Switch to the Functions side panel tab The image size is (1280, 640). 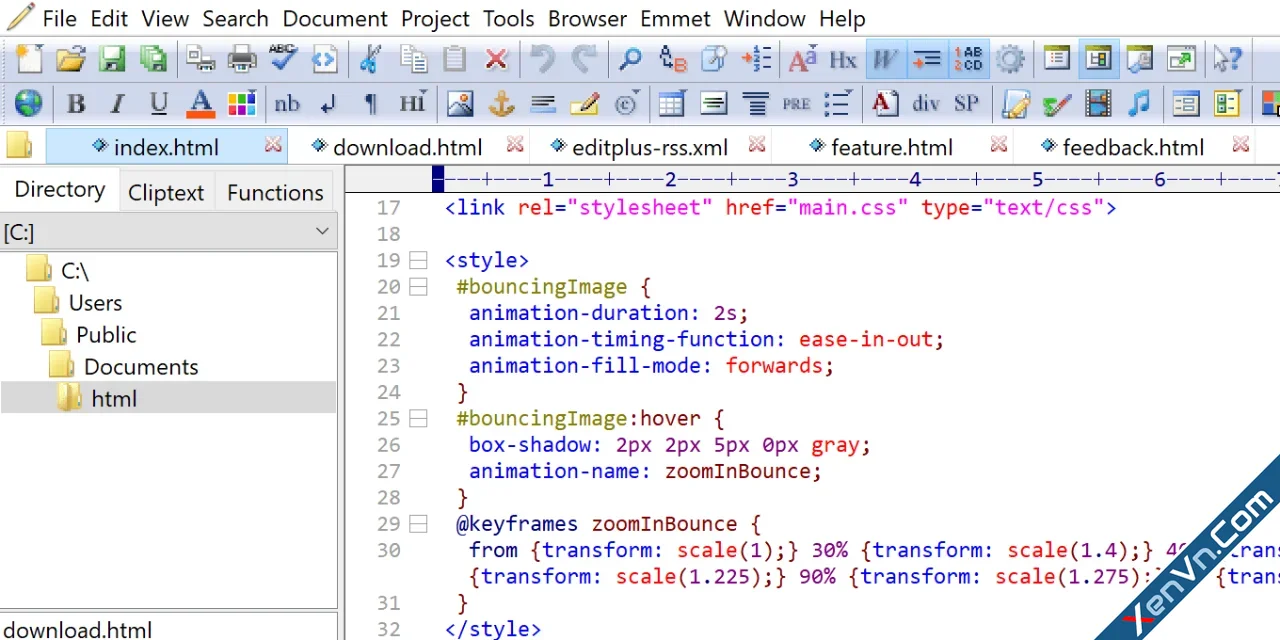pyautogui.click(x=275, y=192)
